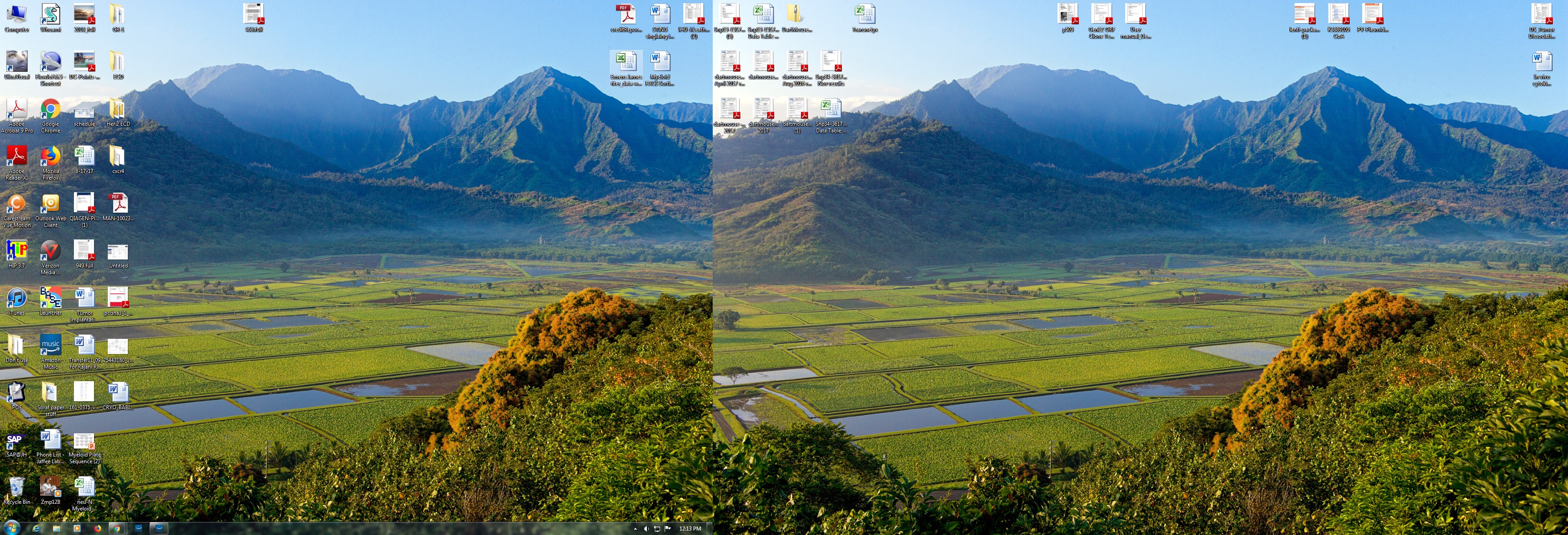Show hidden system tray icons
This screenshot has height=535, width=1568.
click(x=635, y=529)
